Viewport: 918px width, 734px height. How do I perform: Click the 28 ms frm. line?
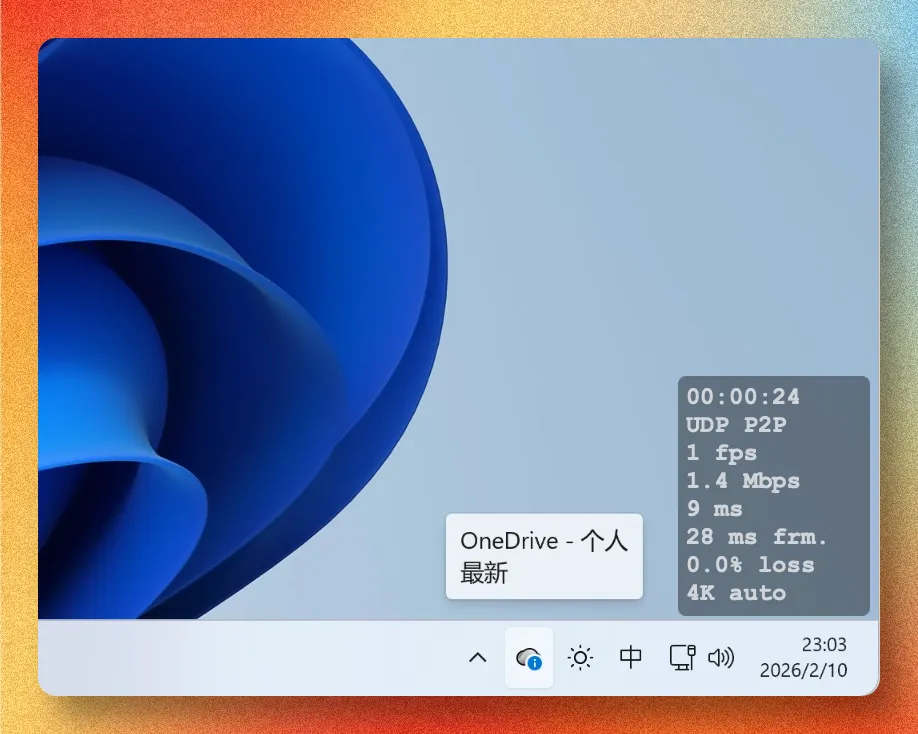click(x=756, y=537)
